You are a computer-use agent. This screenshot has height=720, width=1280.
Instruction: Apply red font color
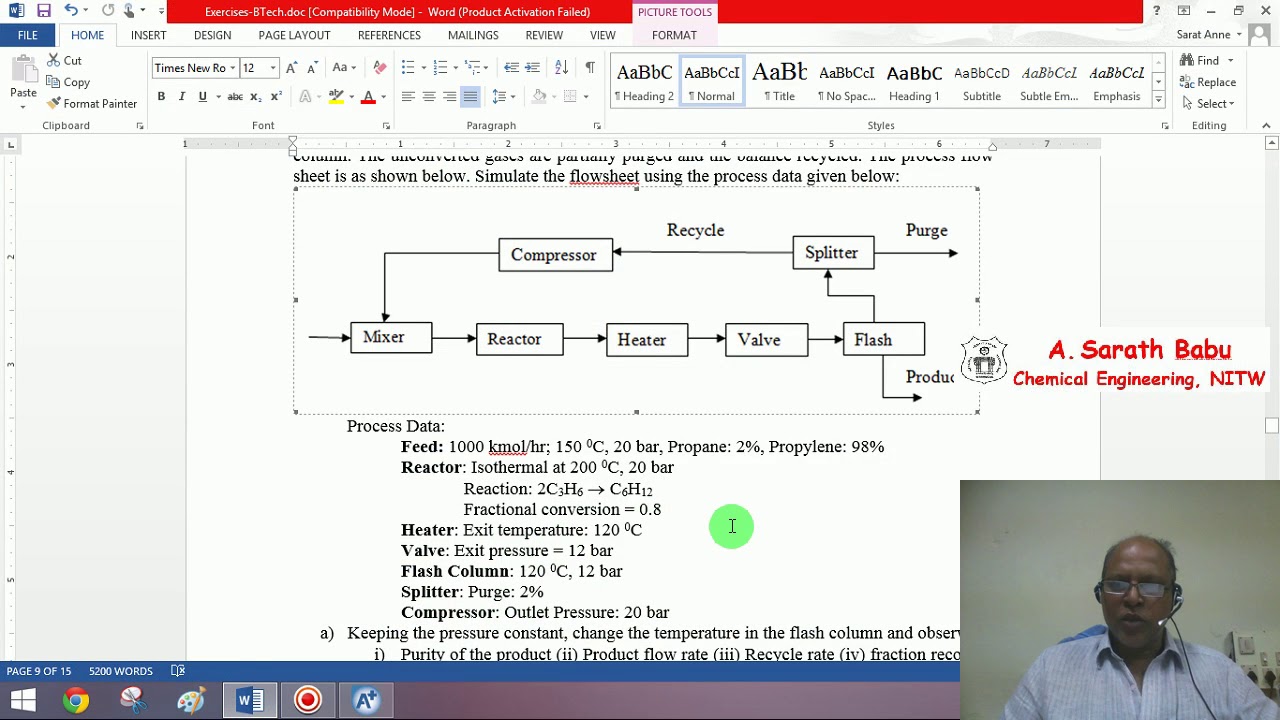coord(368,96)
